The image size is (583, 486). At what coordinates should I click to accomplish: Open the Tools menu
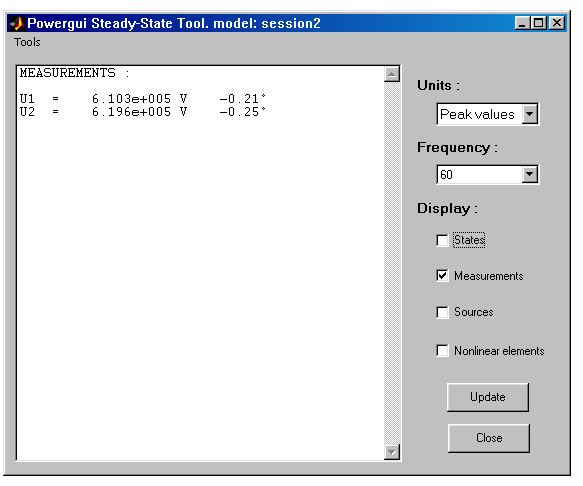[27, 42]
